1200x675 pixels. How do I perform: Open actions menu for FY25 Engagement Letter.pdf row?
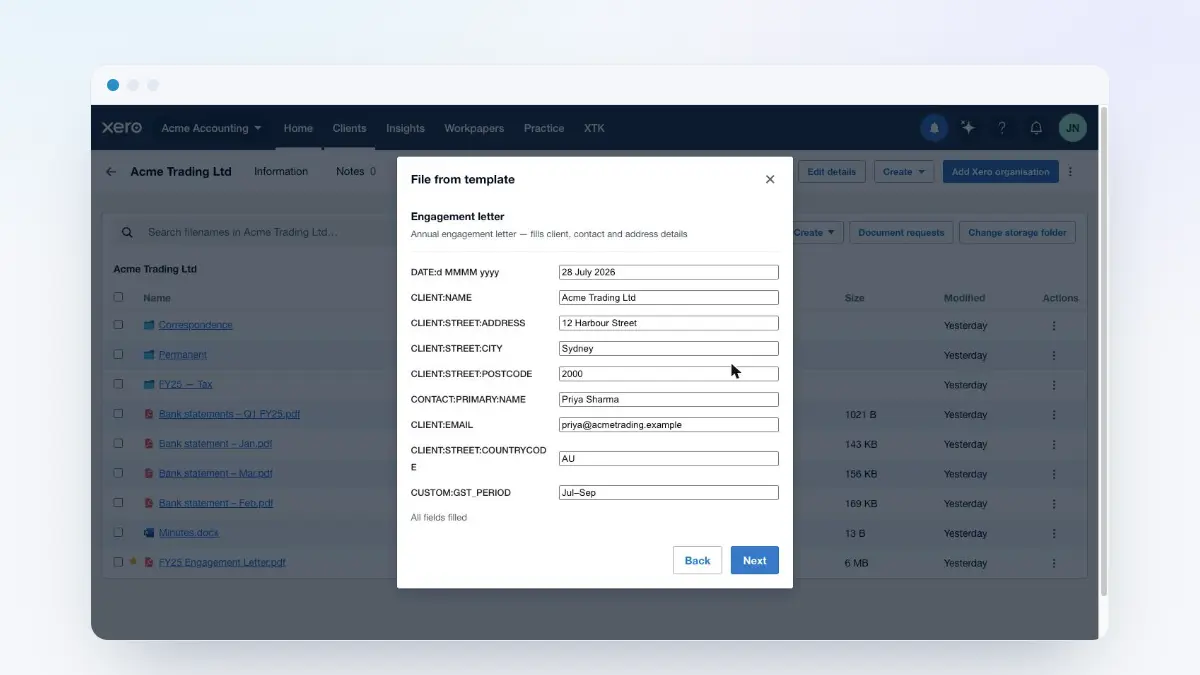click(x=1053, y=563)
